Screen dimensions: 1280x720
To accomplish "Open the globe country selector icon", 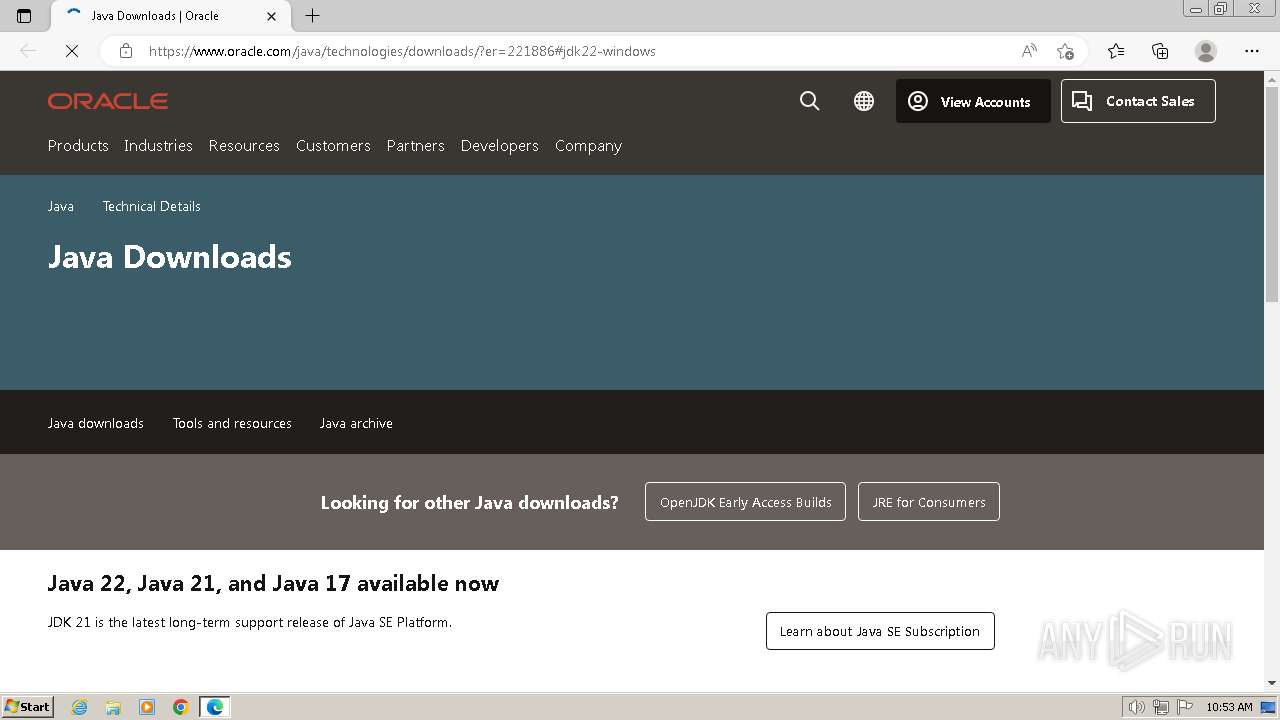I will 864,101.
